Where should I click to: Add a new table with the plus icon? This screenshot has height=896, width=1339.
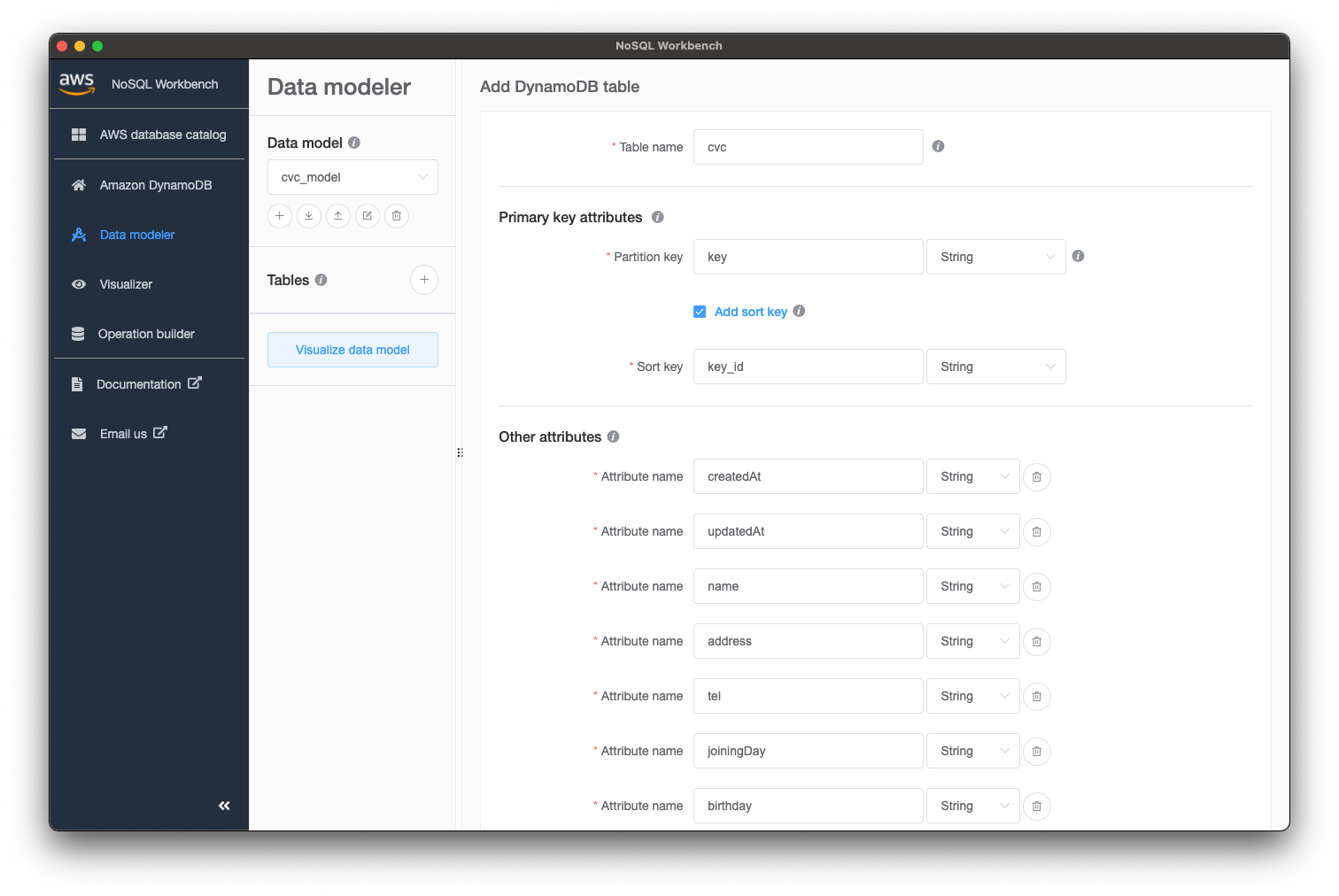(x=424, y=280)
